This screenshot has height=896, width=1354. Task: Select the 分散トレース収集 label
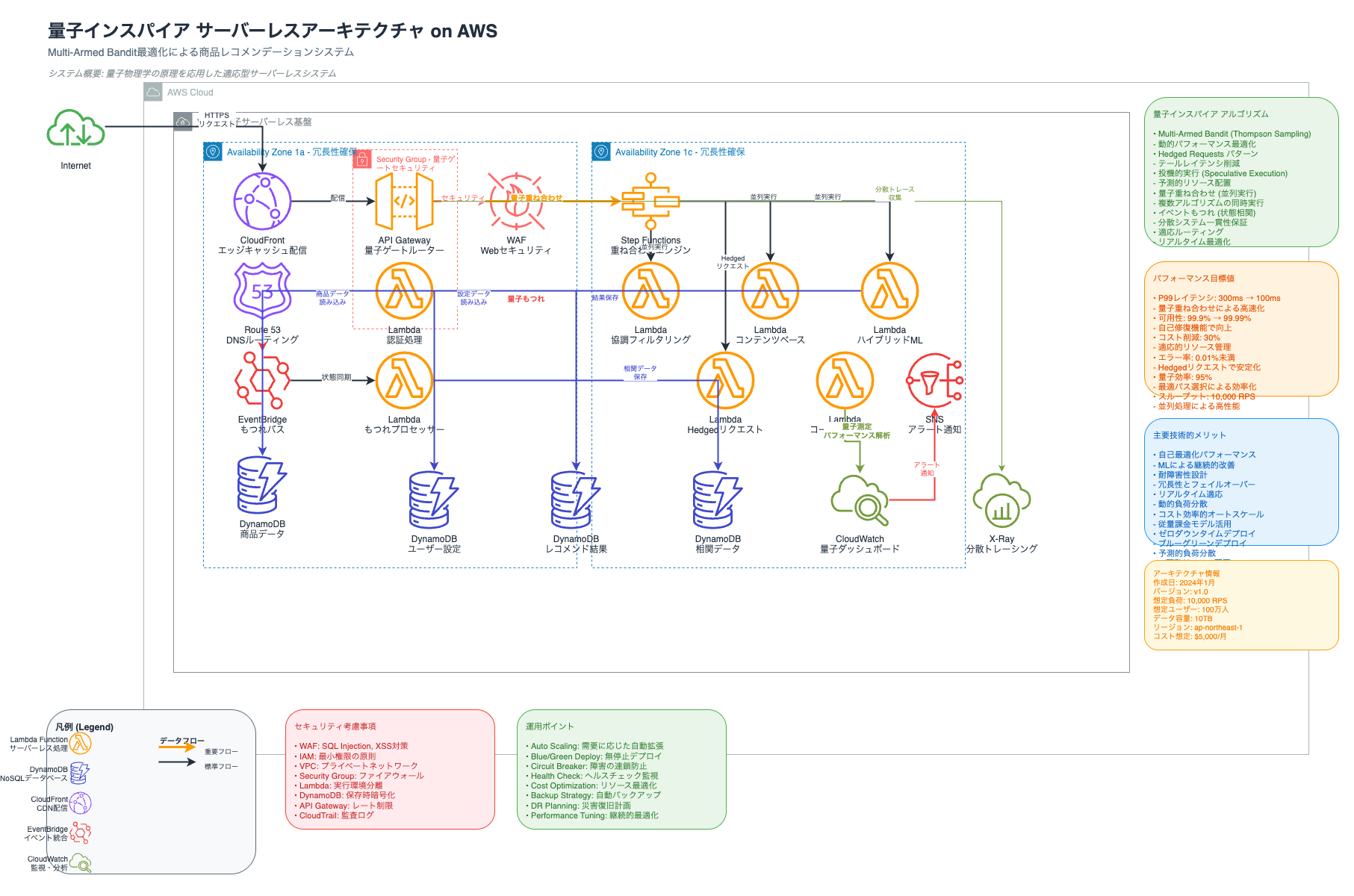pyautogui.click(x=895, y=193)
